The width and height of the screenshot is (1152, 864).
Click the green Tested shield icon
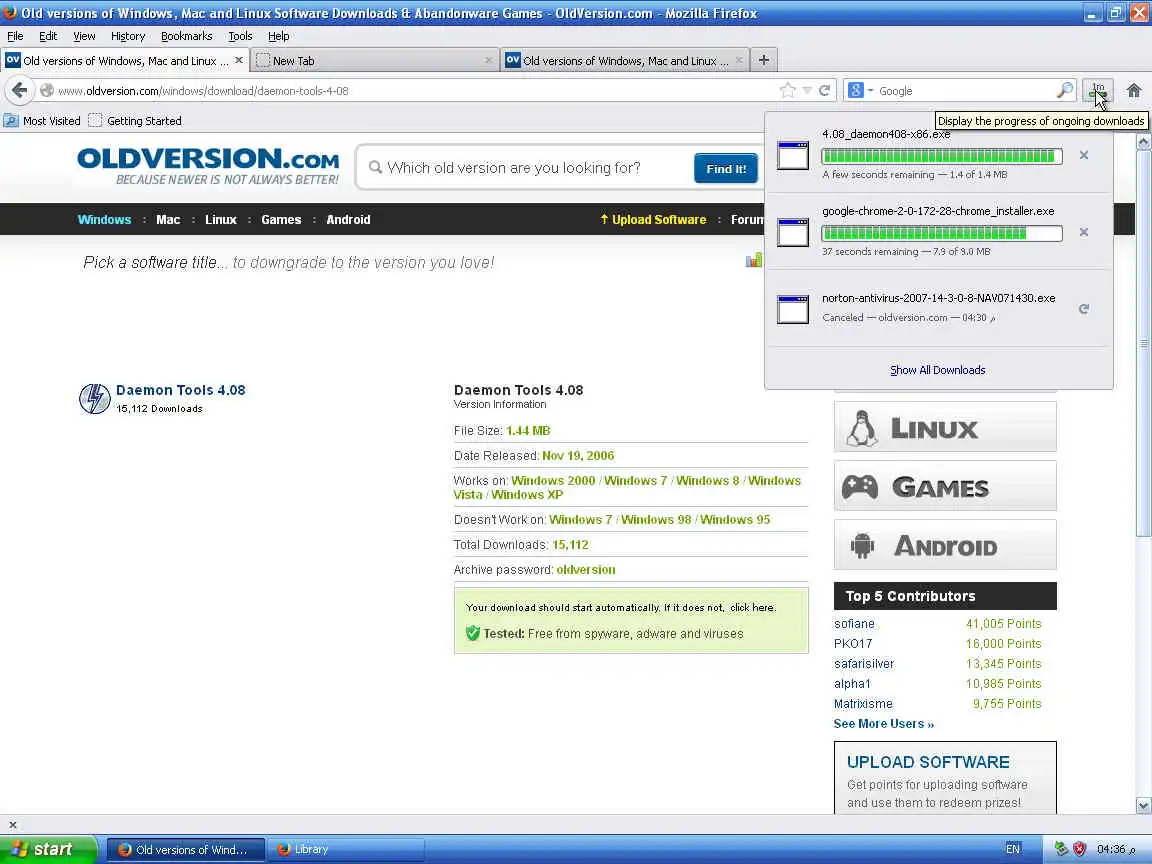pyautogui.click(x=472, y=633)
